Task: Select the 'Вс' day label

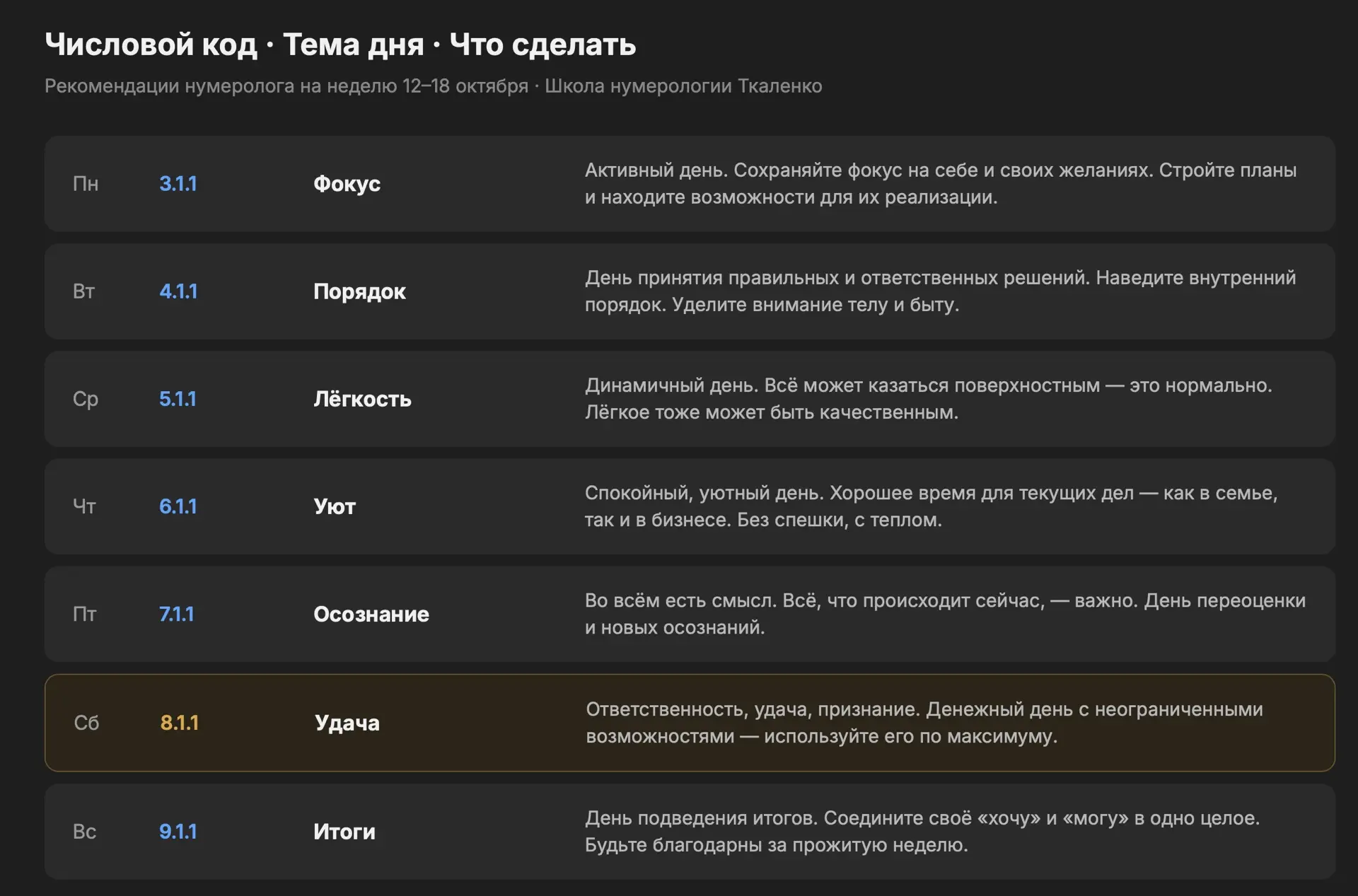Action: 84,832
